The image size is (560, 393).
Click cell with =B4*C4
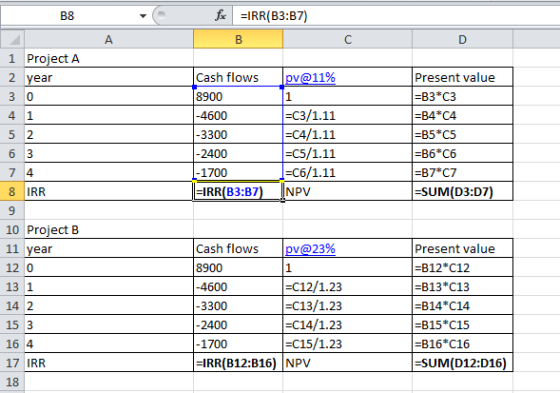click(462, 115)
